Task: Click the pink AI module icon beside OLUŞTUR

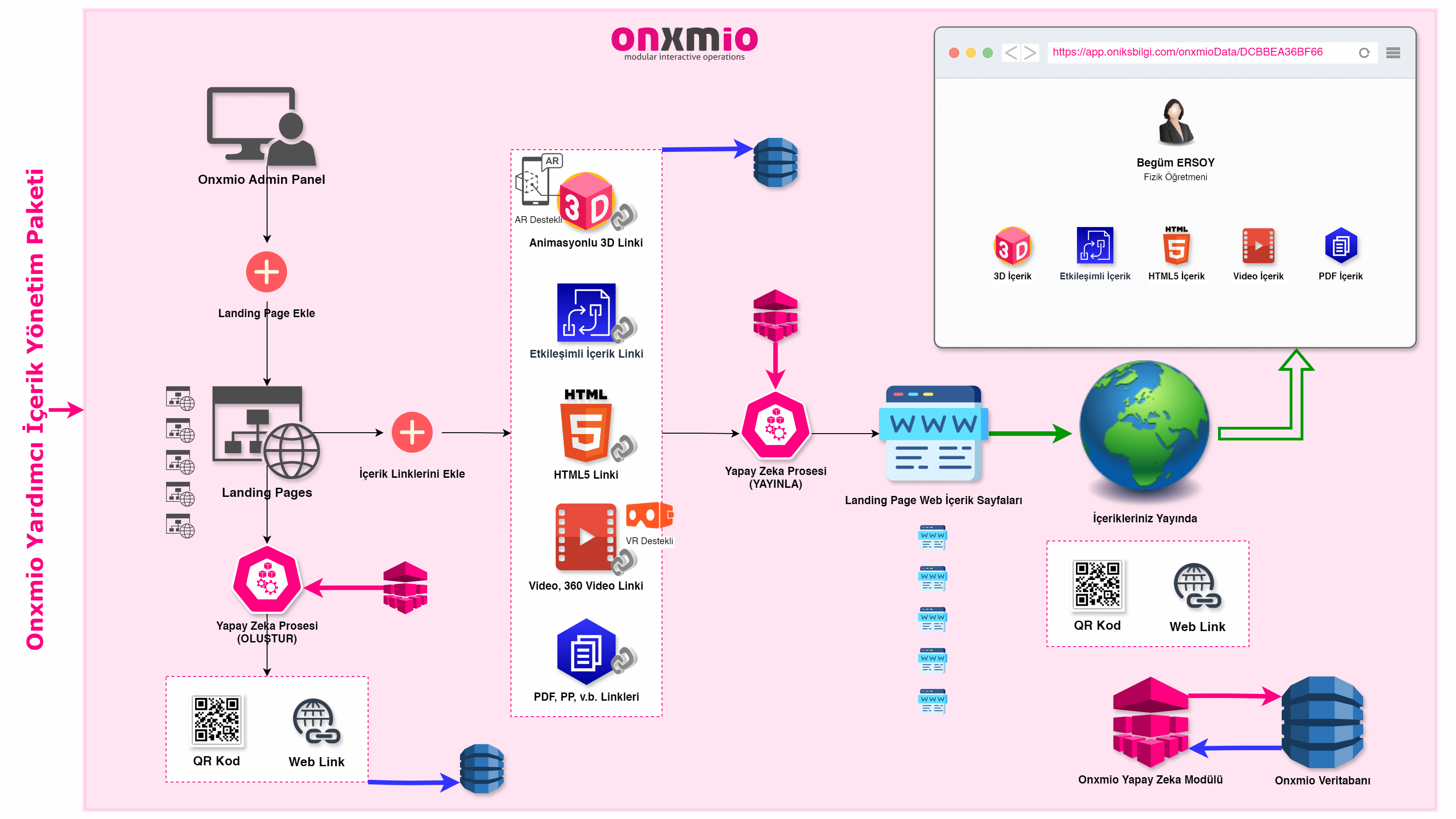Action: click(x=405, y=587)
